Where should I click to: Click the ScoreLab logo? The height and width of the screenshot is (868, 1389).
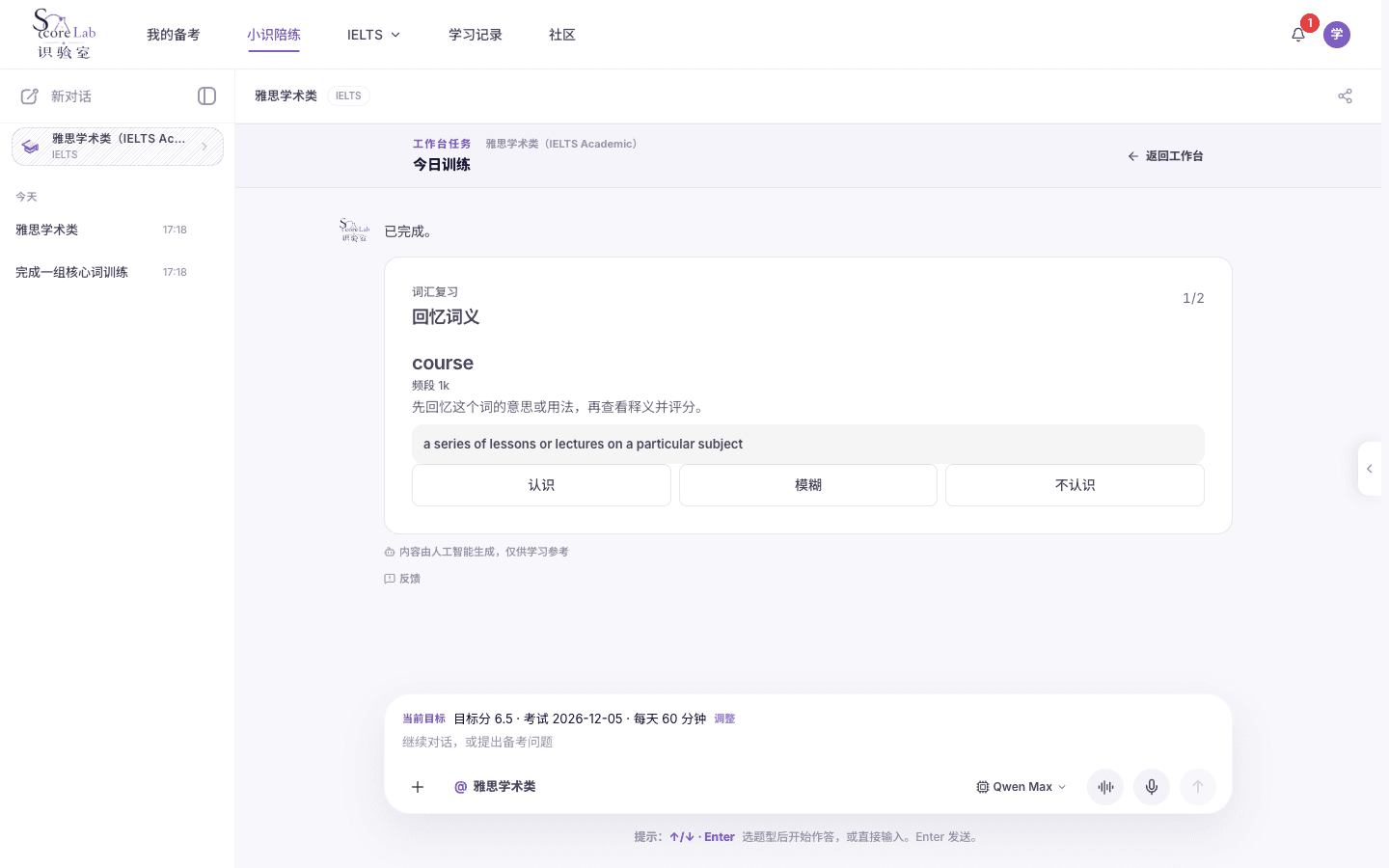click(64, 34)
